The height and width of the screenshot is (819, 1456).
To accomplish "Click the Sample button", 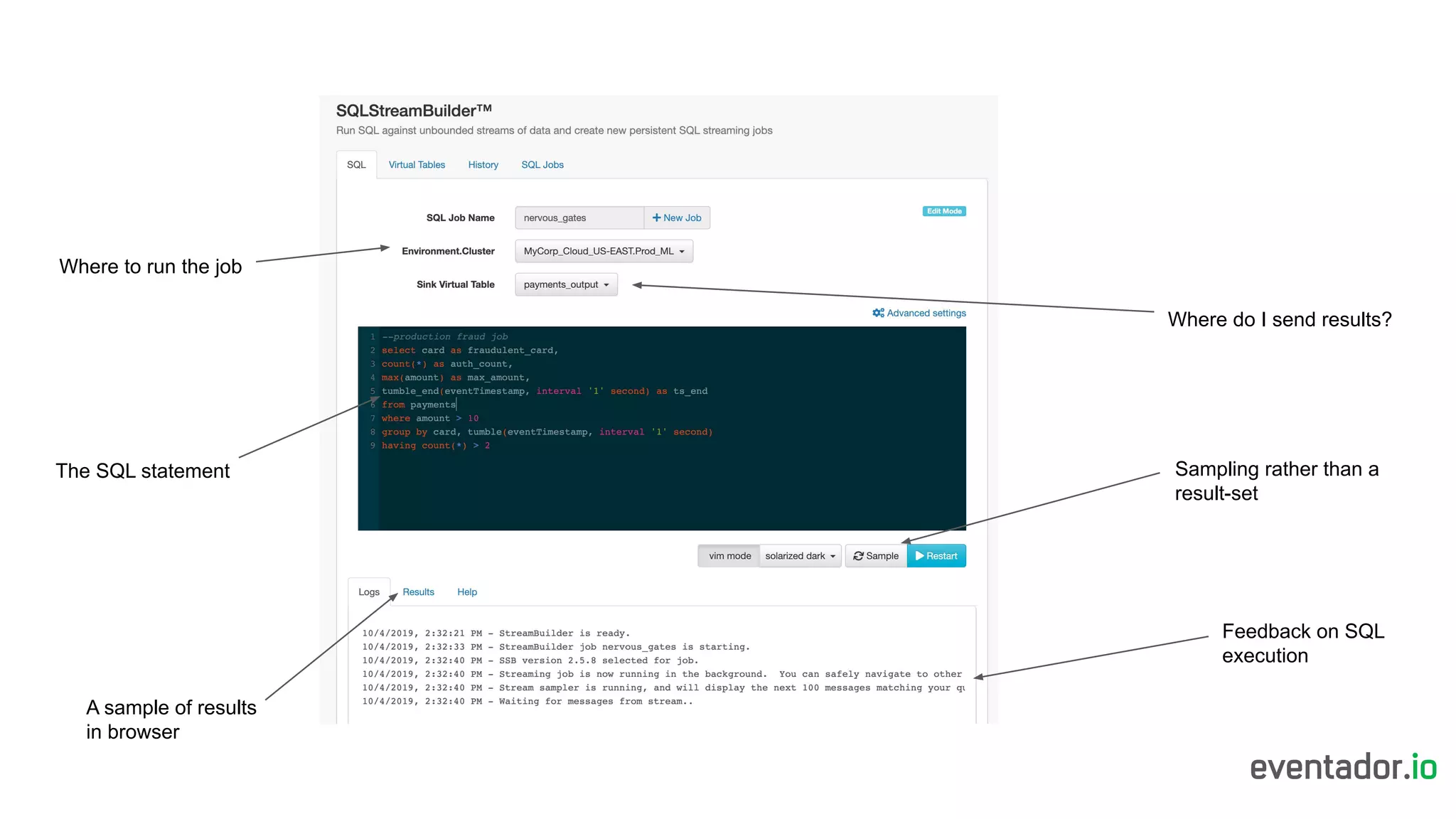I will tap(876, 556).
